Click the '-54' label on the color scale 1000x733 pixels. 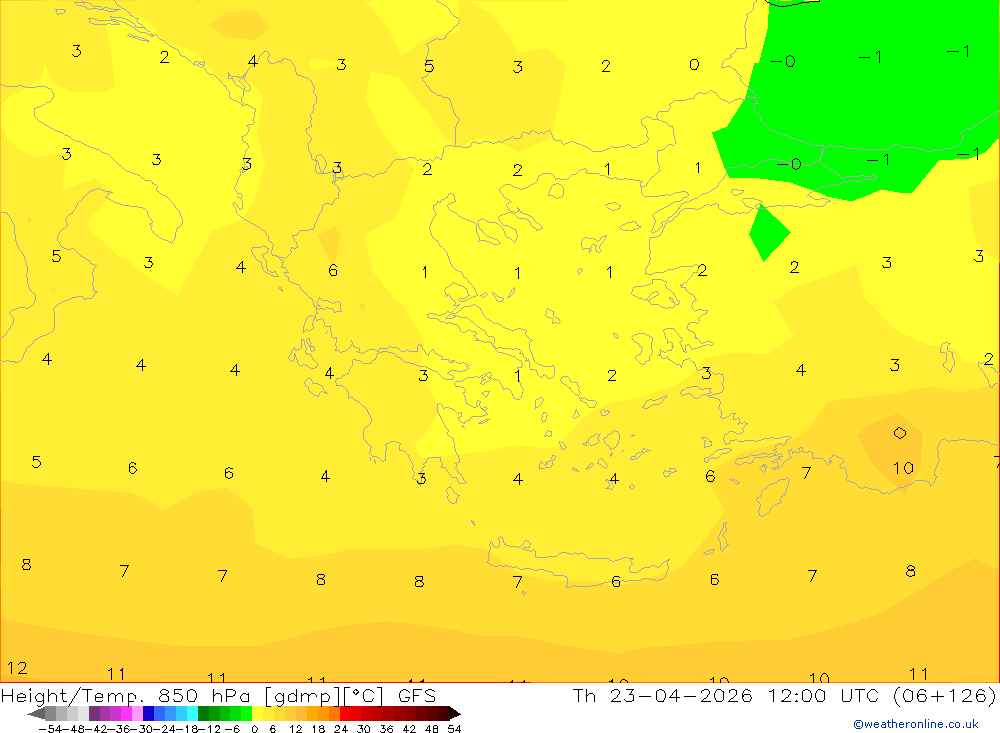click(x=50, y=729)
